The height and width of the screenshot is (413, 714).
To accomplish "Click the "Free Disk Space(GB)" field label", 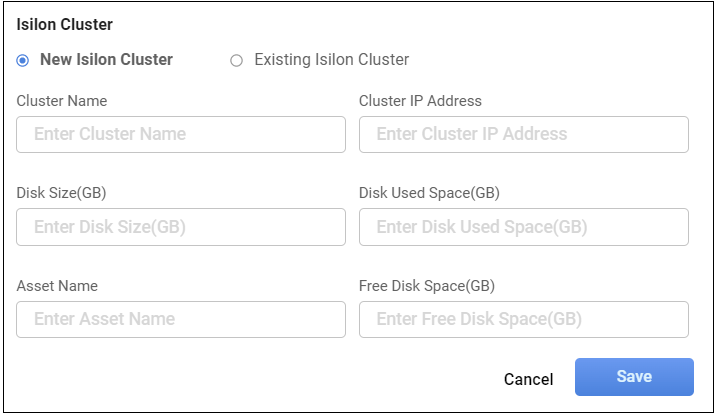I will [x=427, y=286].
